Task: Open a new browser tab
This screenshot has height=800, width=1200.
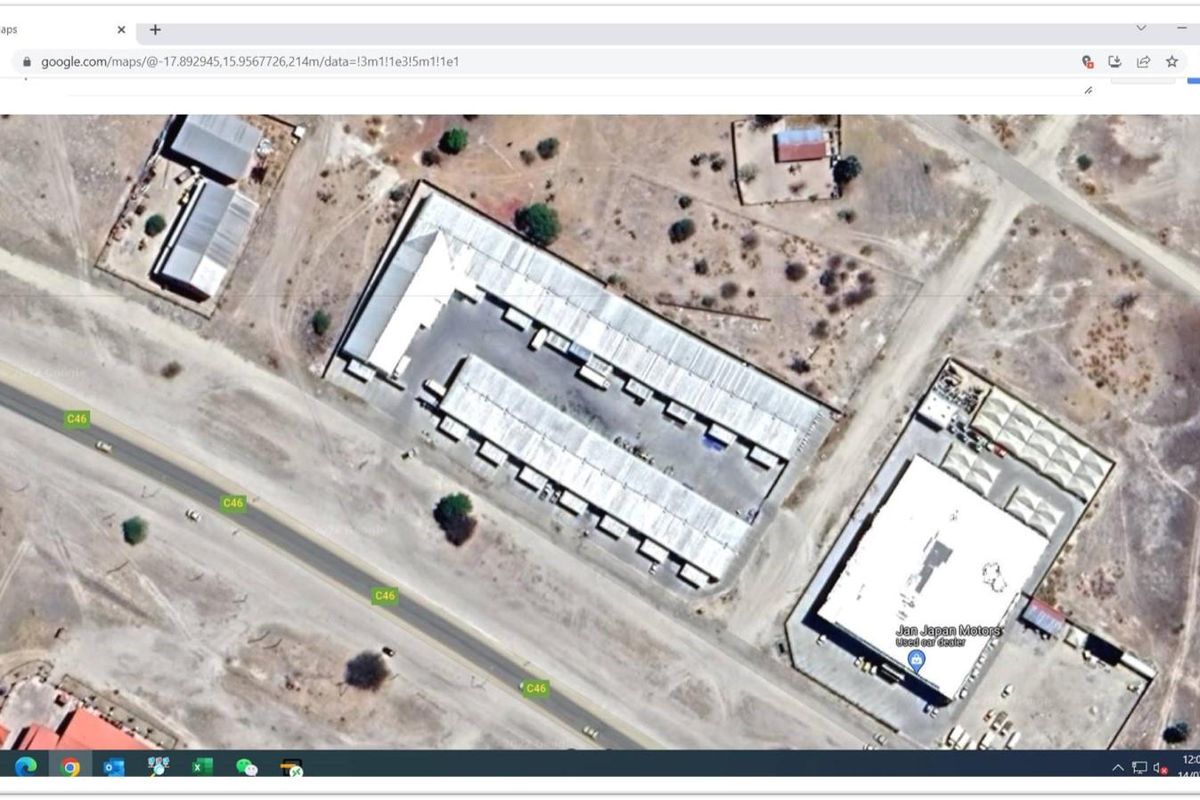Action: 155,29
